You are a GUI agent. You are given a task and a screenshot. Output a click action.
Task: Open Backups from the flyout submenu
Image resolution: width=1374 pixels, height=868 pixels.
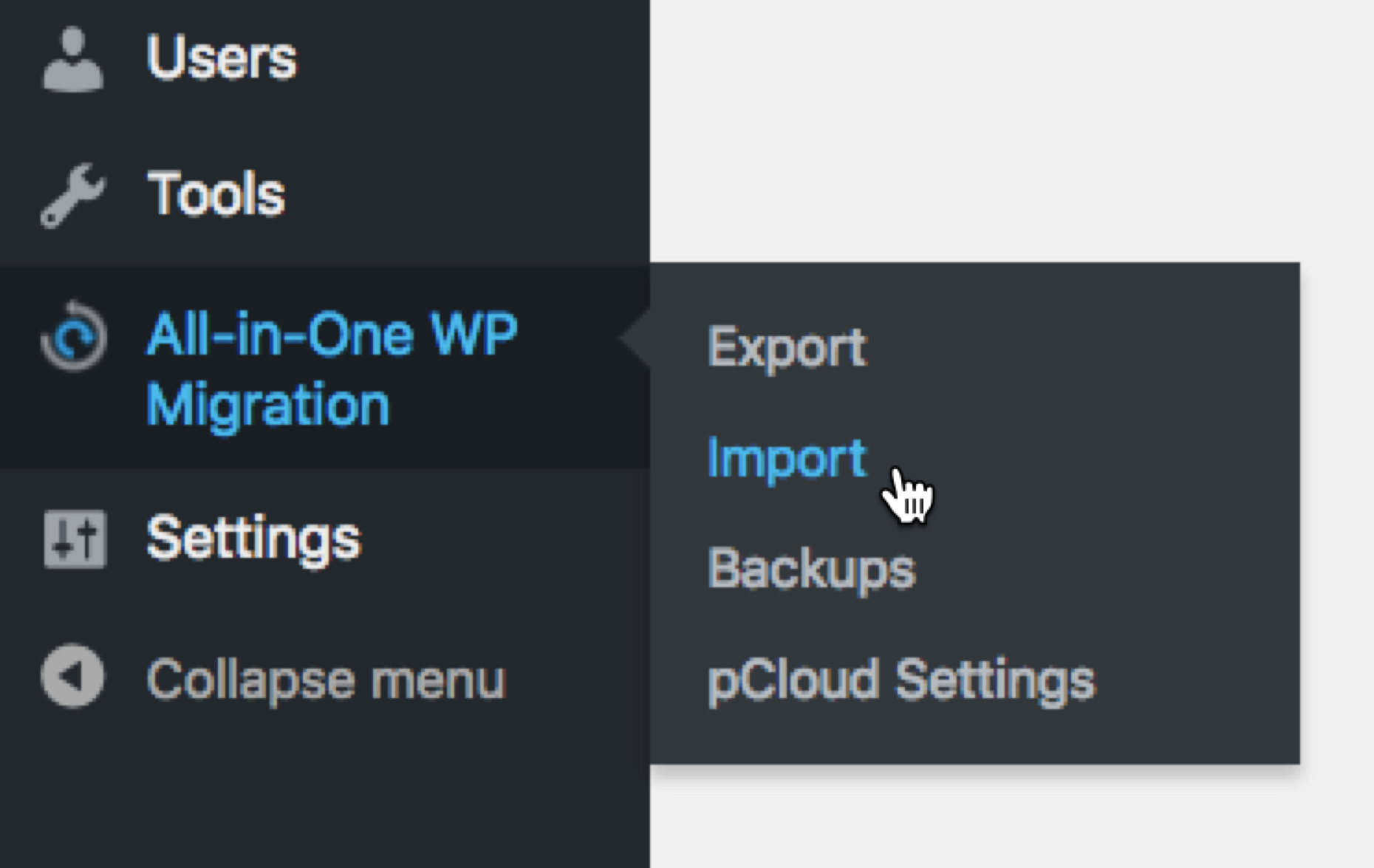811,569
